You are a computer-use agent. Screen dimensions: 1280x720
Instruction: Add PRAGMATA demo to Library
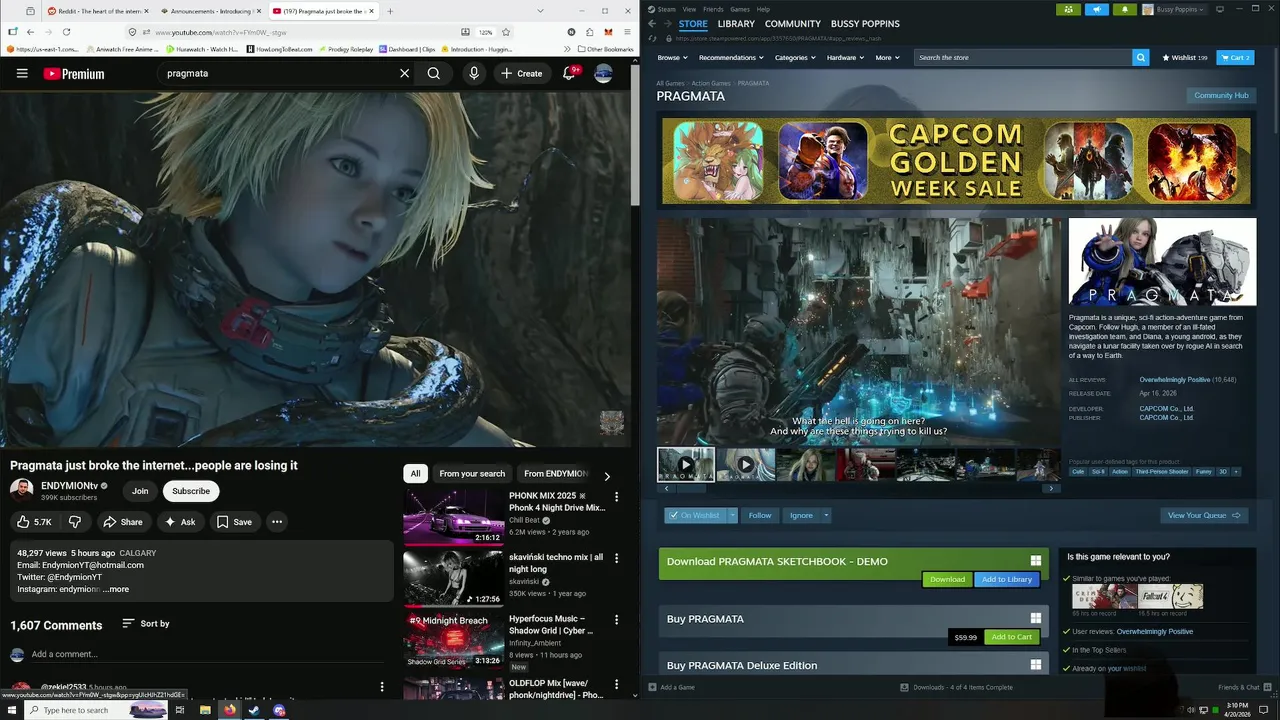click(x=1006, y=579)
